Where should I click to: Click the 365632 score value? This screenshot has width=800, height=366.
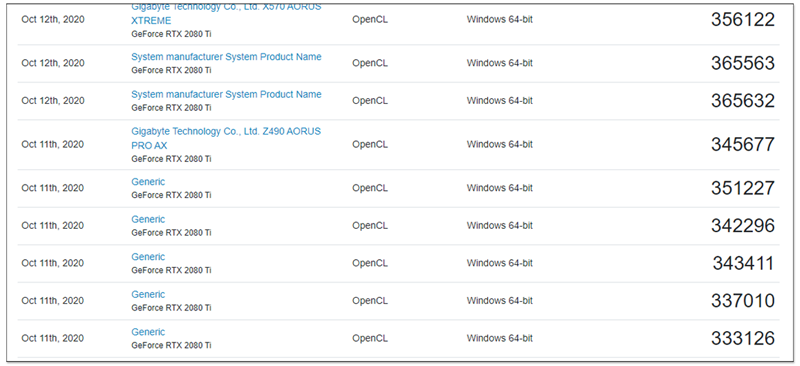click(743, 101)
